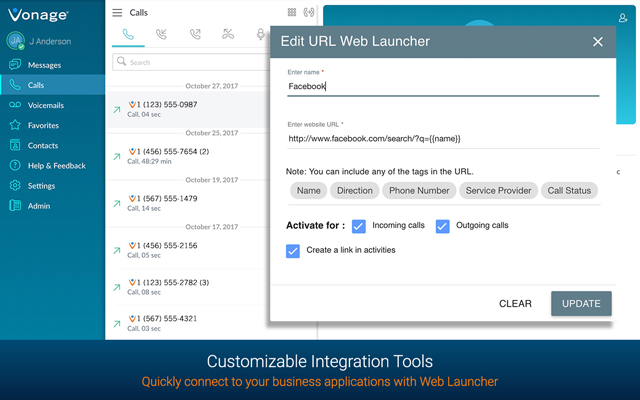Insert the Phone Number tag
640x400 pixels.
click(x=419, y=191)
